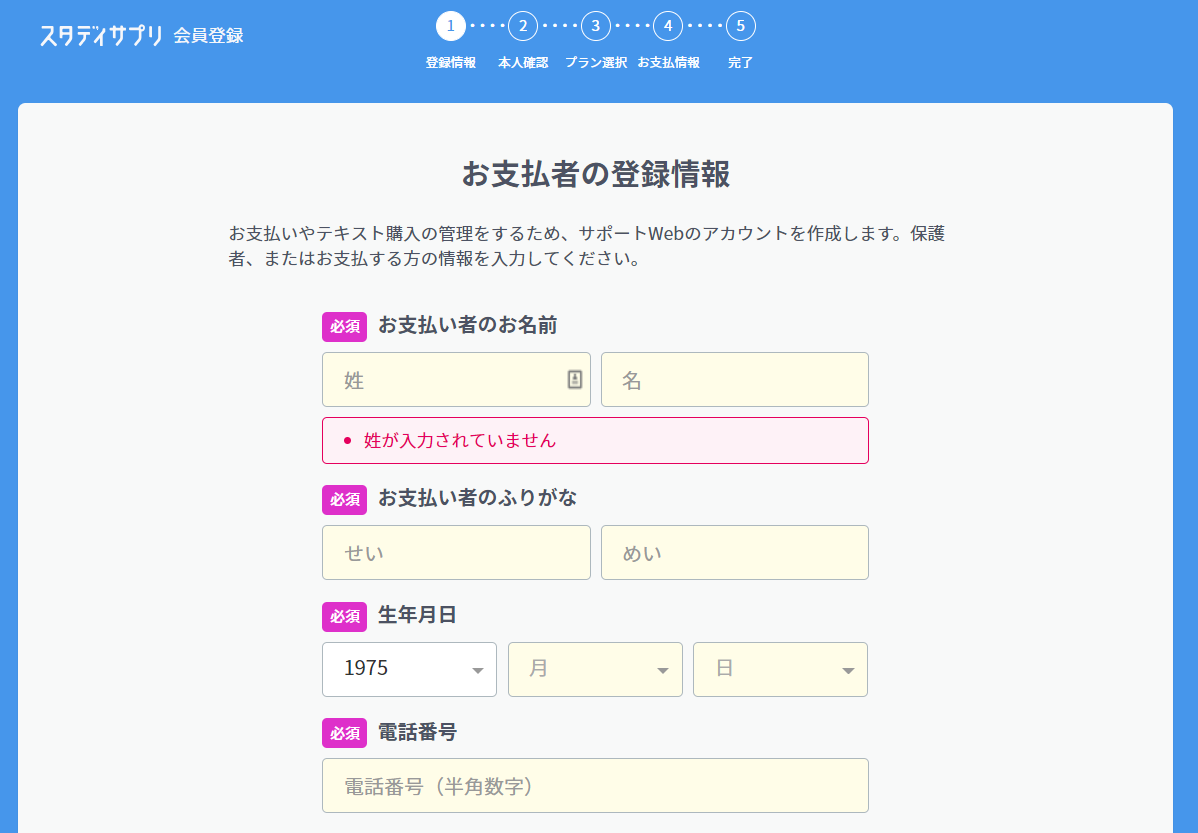Viewport: 1198px width, 833px height.
Task: Select step 1 登録情報 circle
Action: [451, 26]
